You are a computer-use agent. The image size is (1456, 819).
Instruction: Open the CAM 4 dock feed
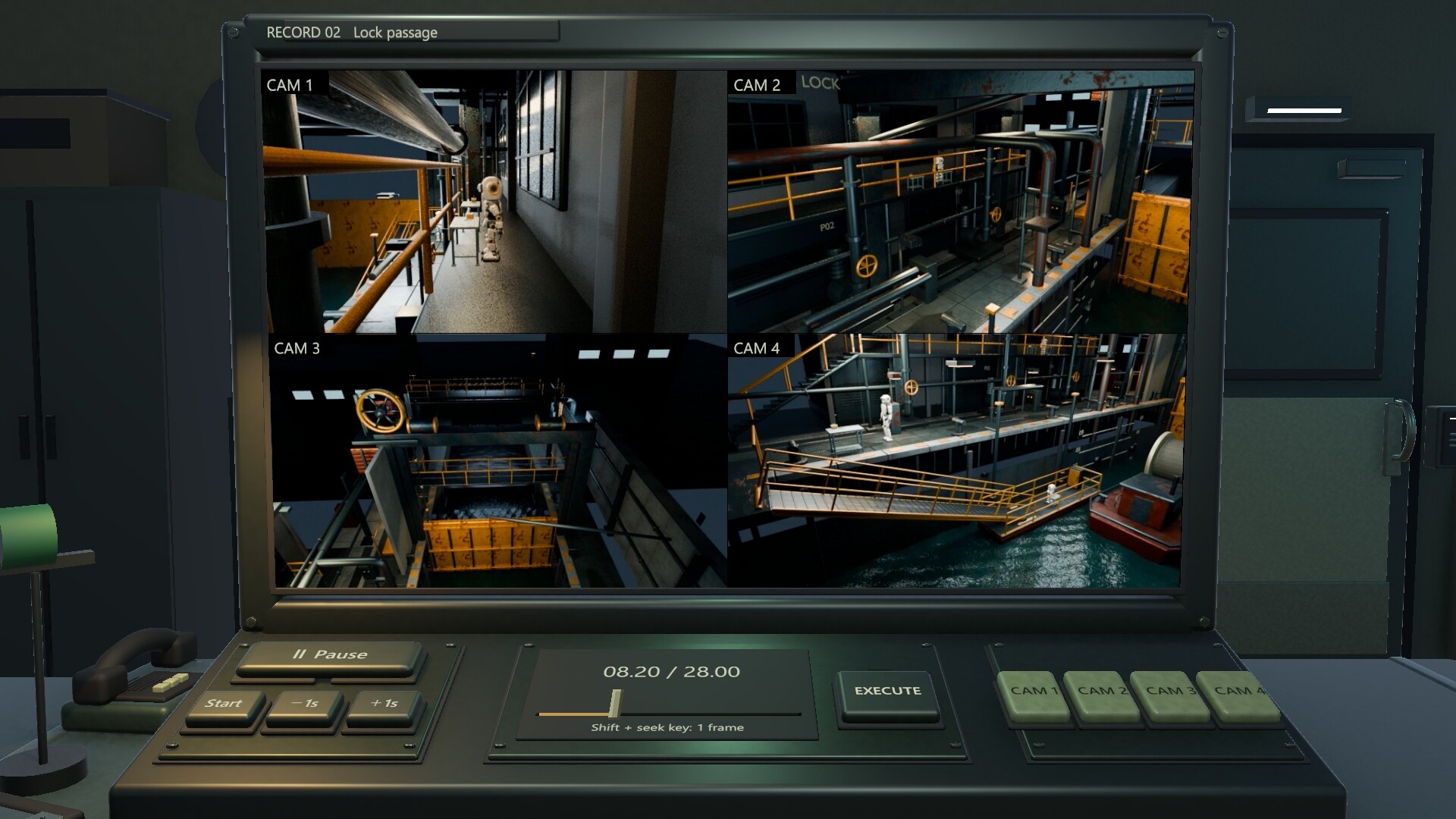[x=957, y=461]
